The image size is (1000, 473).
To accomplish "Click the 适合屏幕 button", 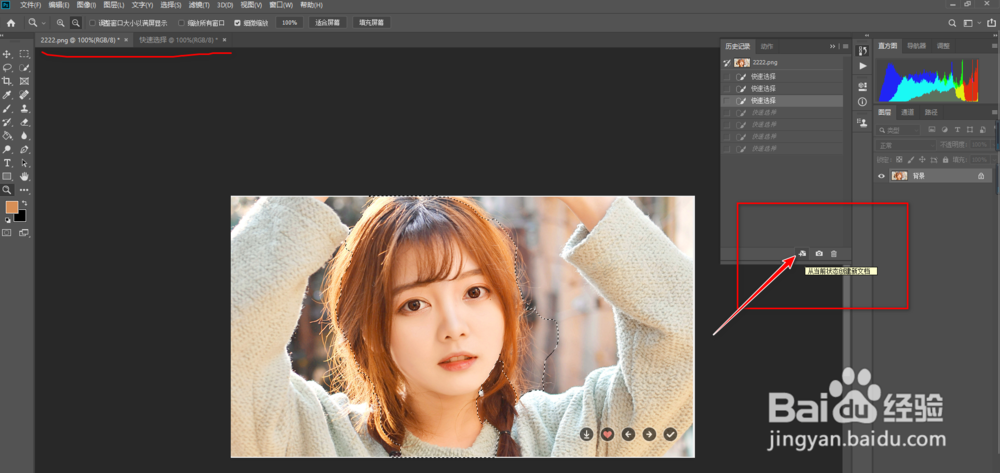I will (328, 23).
